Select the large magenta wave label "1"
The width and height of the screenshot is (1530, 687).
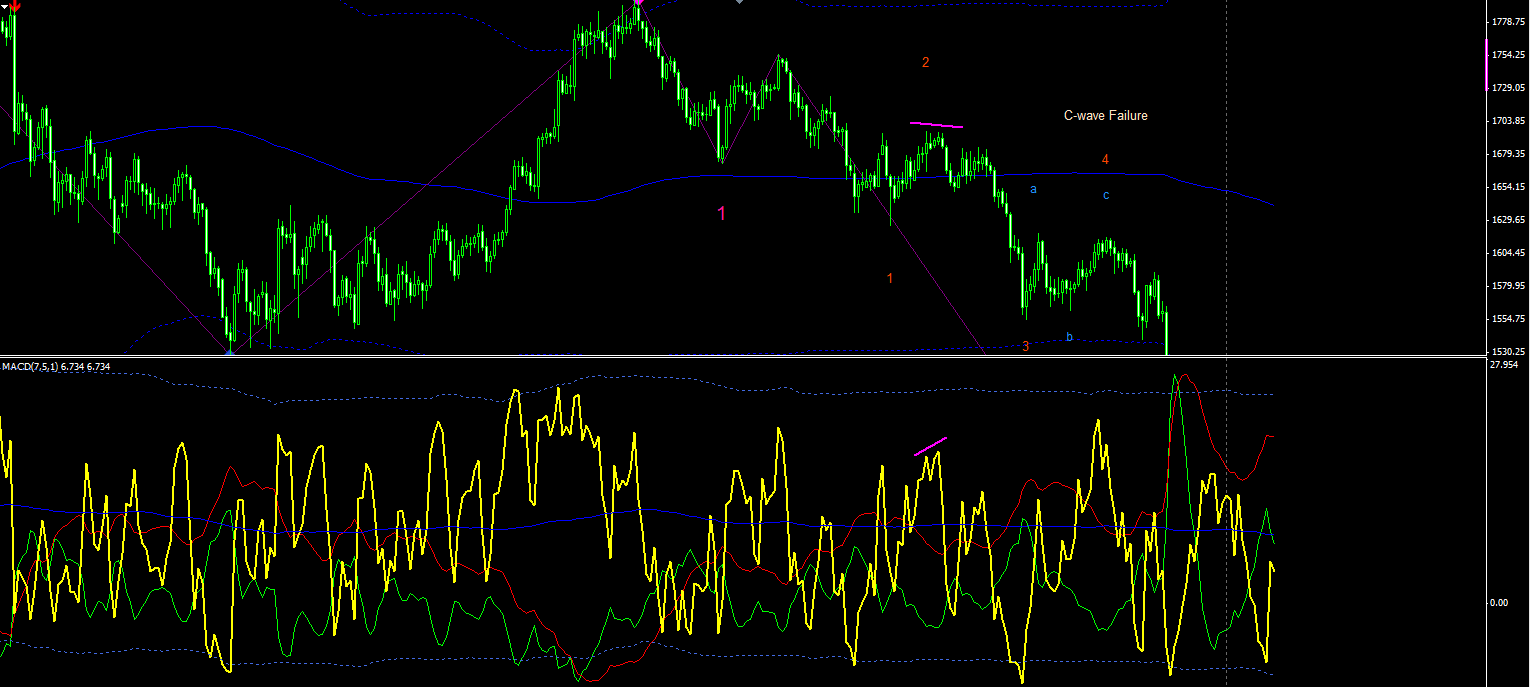(721, 213)
